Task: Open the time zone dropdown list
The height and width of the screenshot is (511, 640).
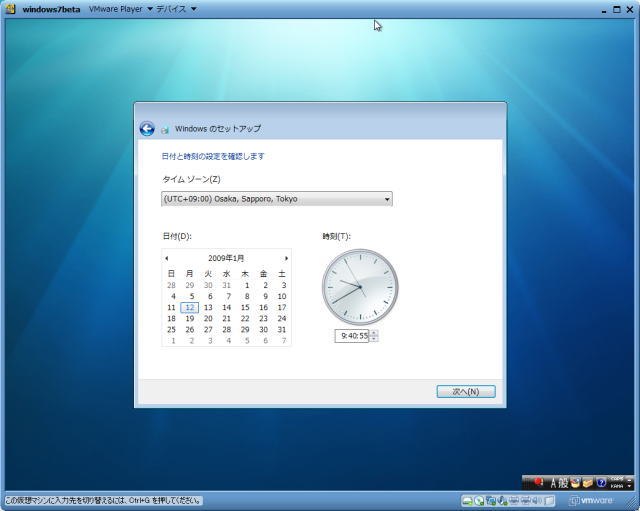Action: pyautogui.click(x=277, y=199)
